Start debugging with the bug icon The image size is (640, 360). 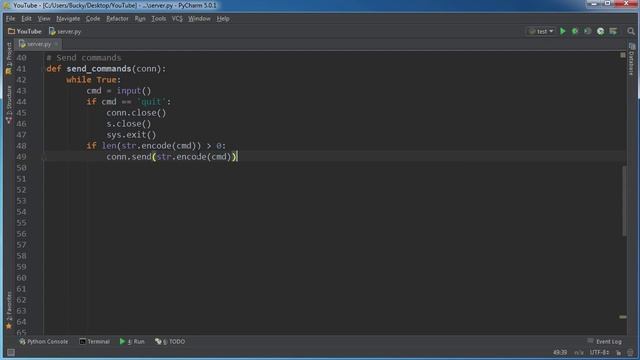[575, 31]
